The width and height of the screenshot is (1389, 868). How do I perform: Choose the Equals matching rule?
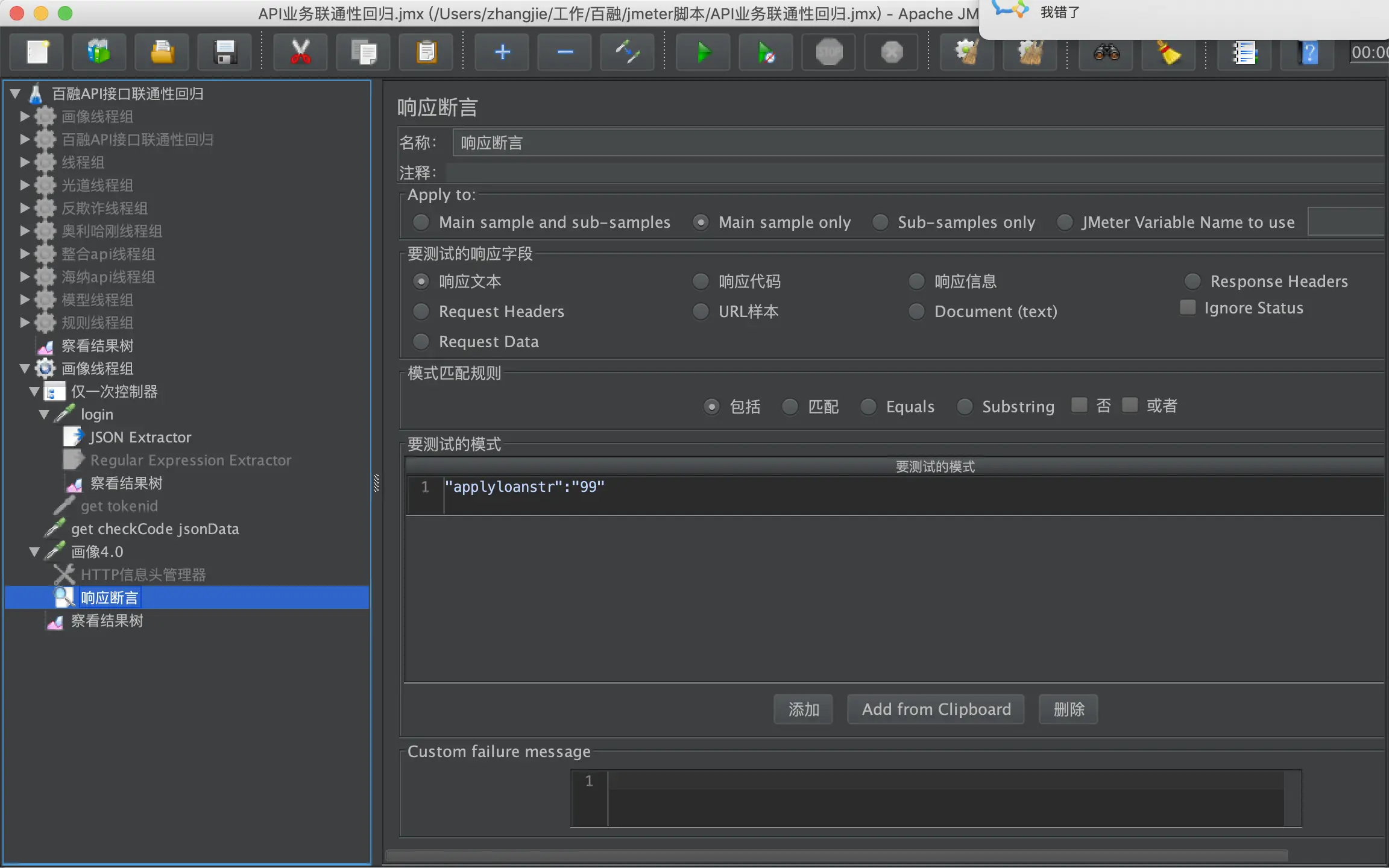(868, 407)
